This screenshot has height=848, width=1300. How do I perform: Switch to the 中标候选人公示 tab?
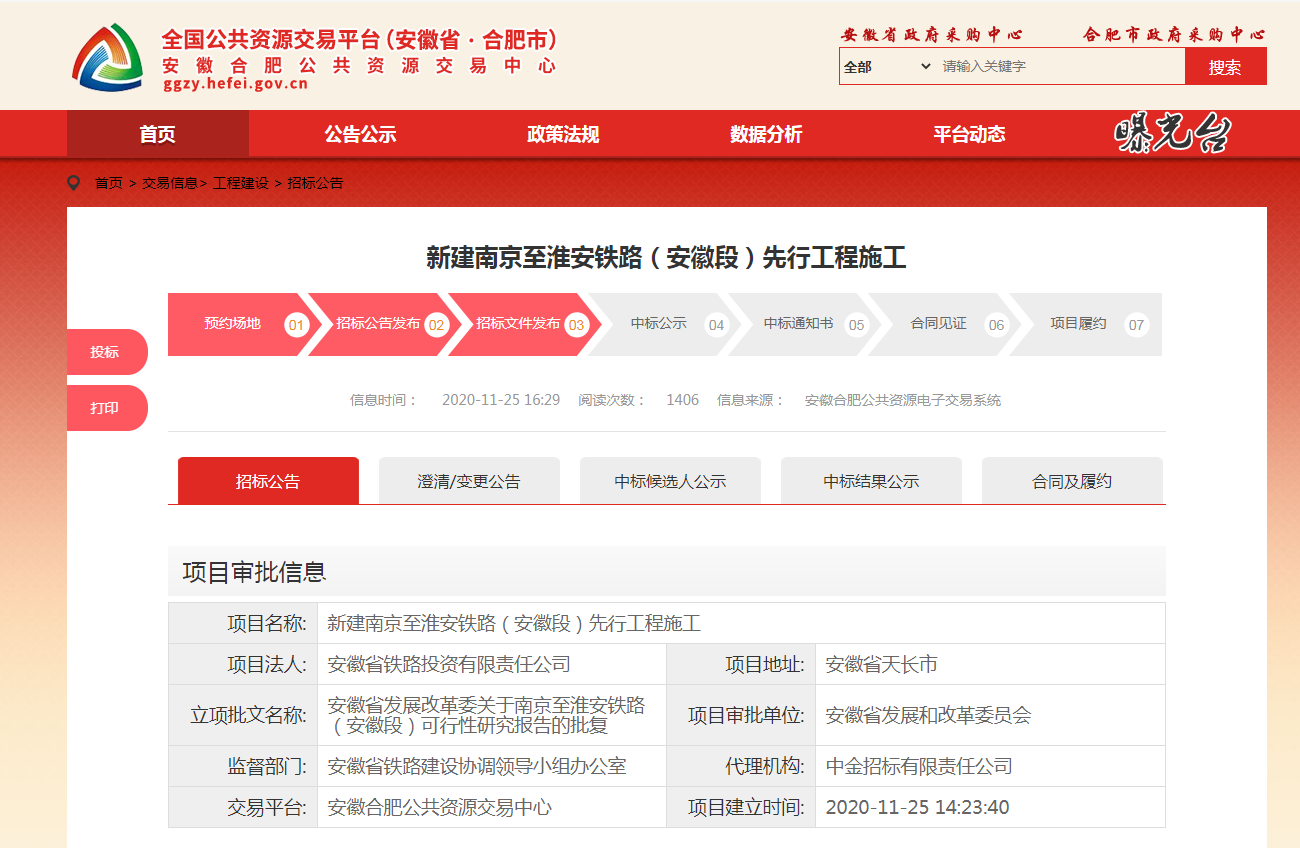point(670,481)
